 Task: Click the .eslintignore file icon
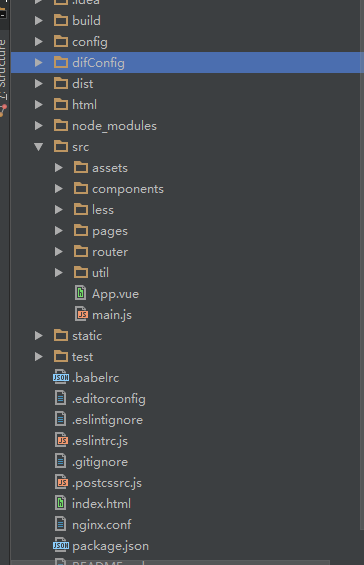click(x=61, y=419)
